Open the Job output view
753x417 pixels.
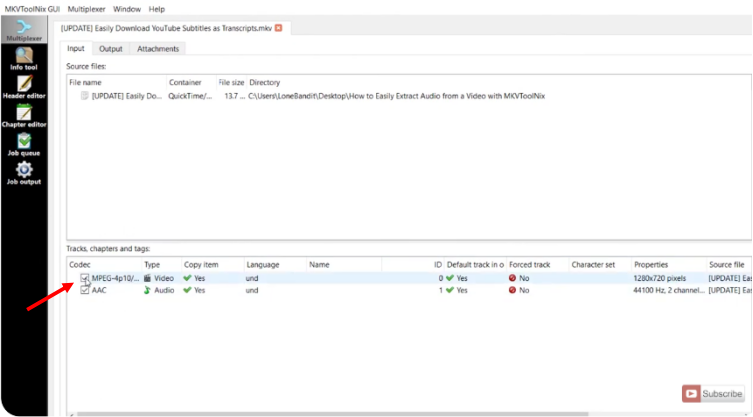coord(24,174)
